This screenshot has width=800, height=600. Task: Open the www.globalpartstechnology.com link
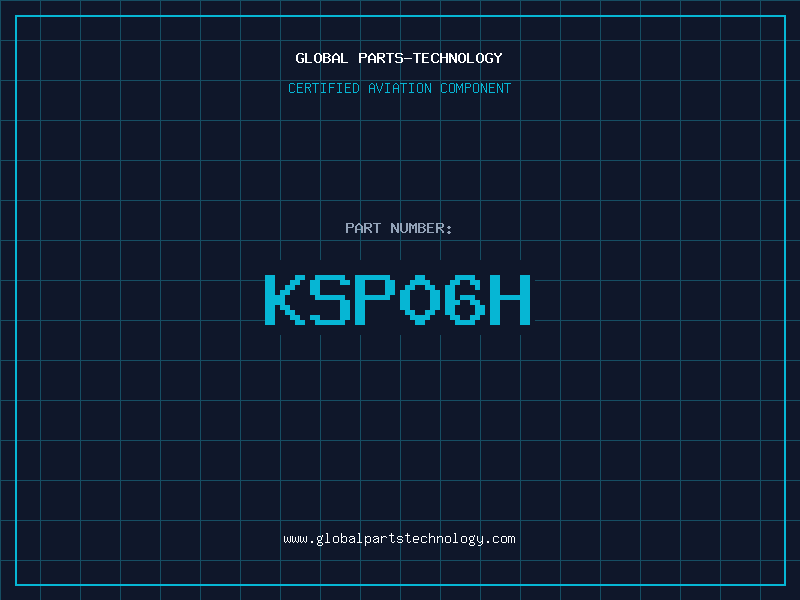(399, 539)
